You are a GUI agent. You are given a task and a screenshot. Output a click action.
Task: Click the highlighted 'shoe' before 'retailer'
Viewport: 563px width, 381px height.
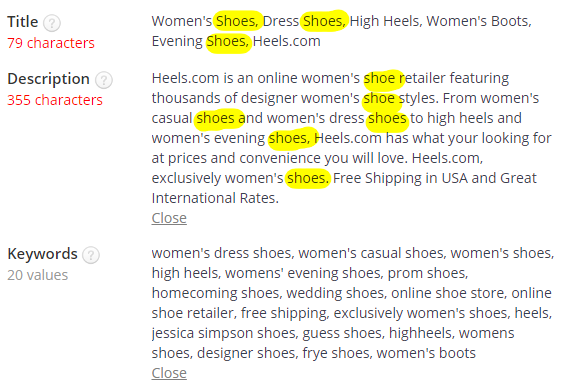click(379, 78)
